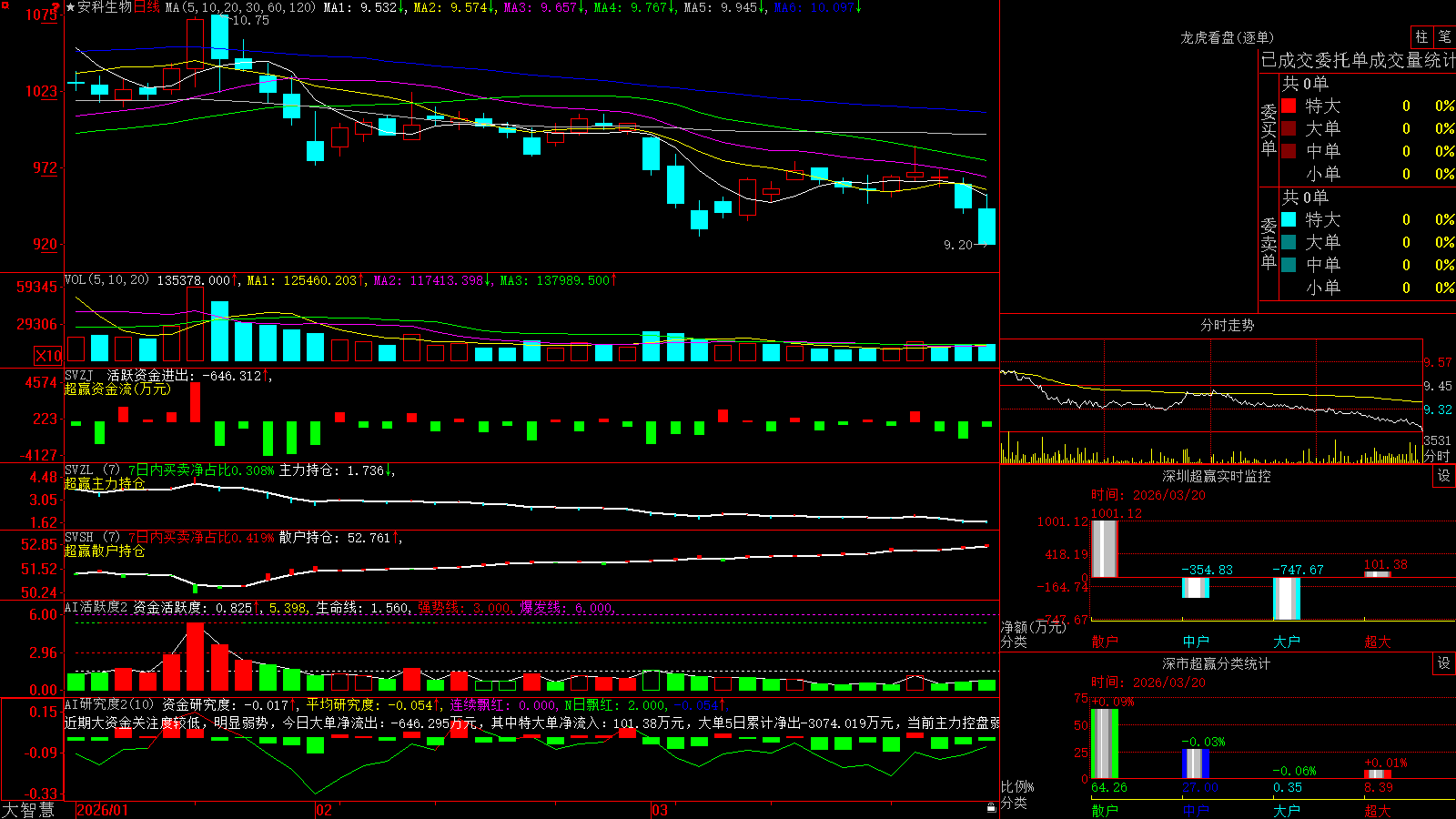Open the AI活跃度2 indicator label
Viewport: 1456px width, 819px height.
[96, 607]
